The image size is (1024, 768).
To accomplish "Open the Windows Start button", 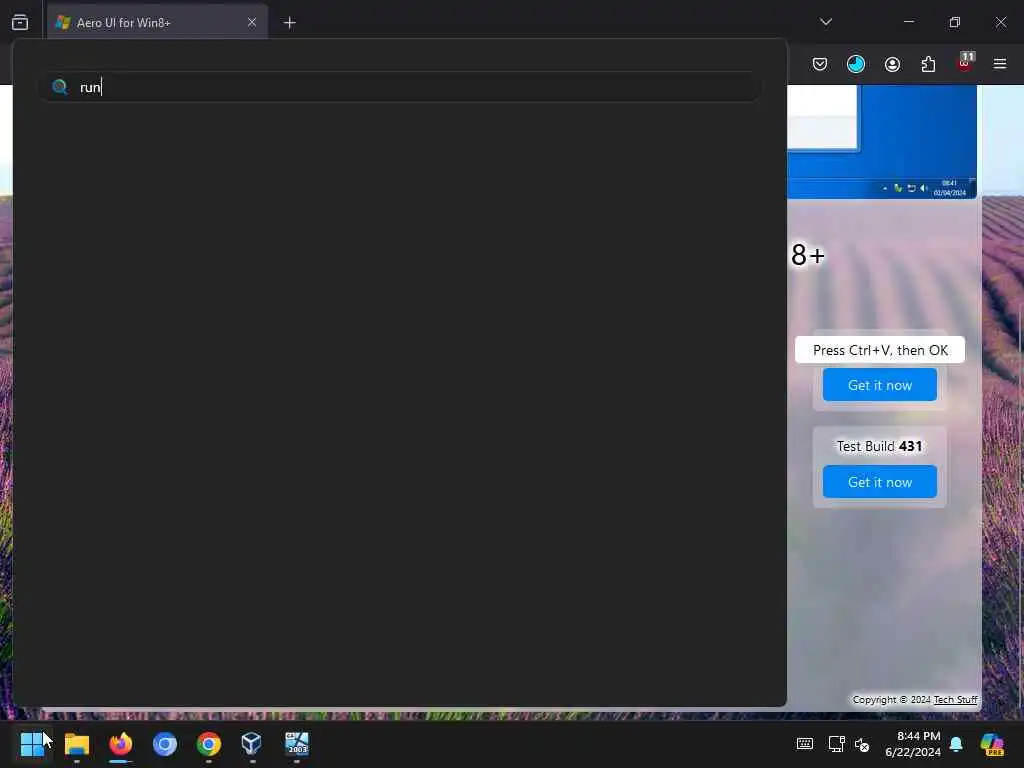I will tap(31, 744).
